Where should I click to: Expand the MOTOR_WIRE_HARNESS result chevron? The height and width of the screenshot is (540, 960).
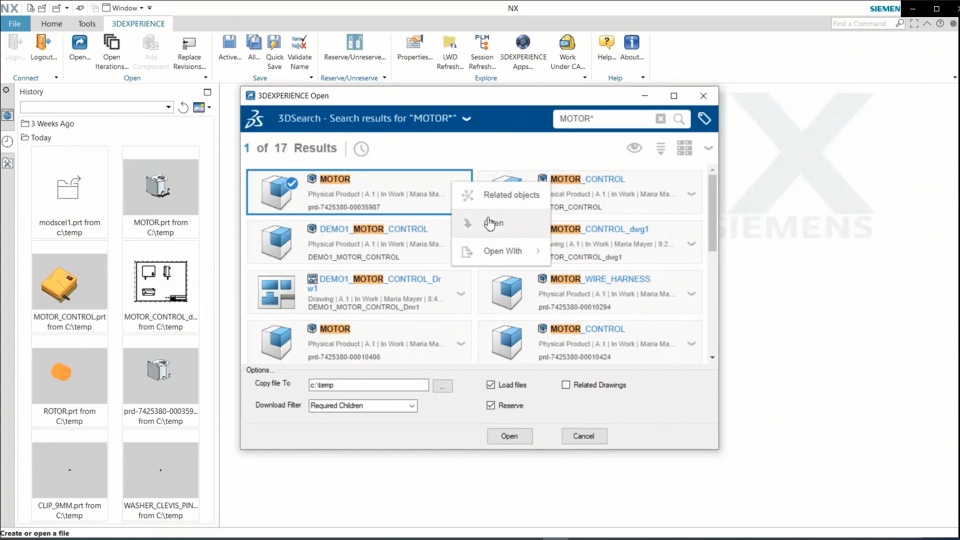click(x=691, y=294)
